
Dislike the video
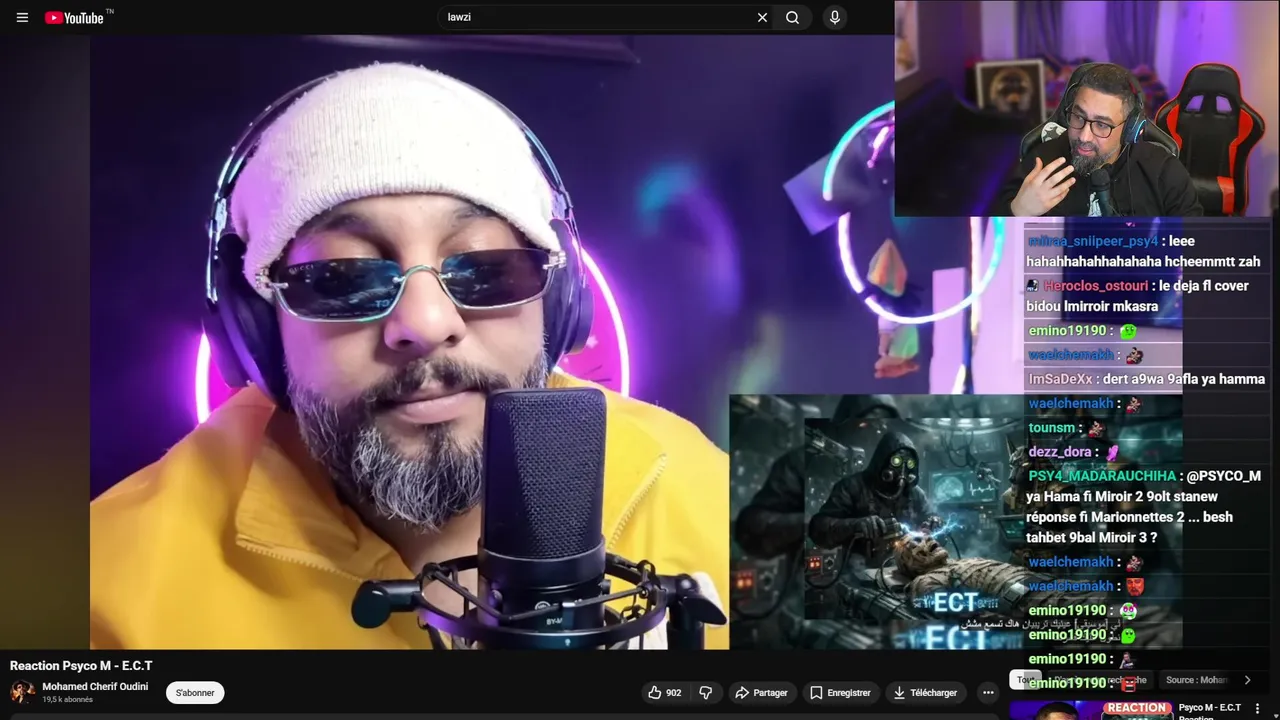[x=705, y=692]
